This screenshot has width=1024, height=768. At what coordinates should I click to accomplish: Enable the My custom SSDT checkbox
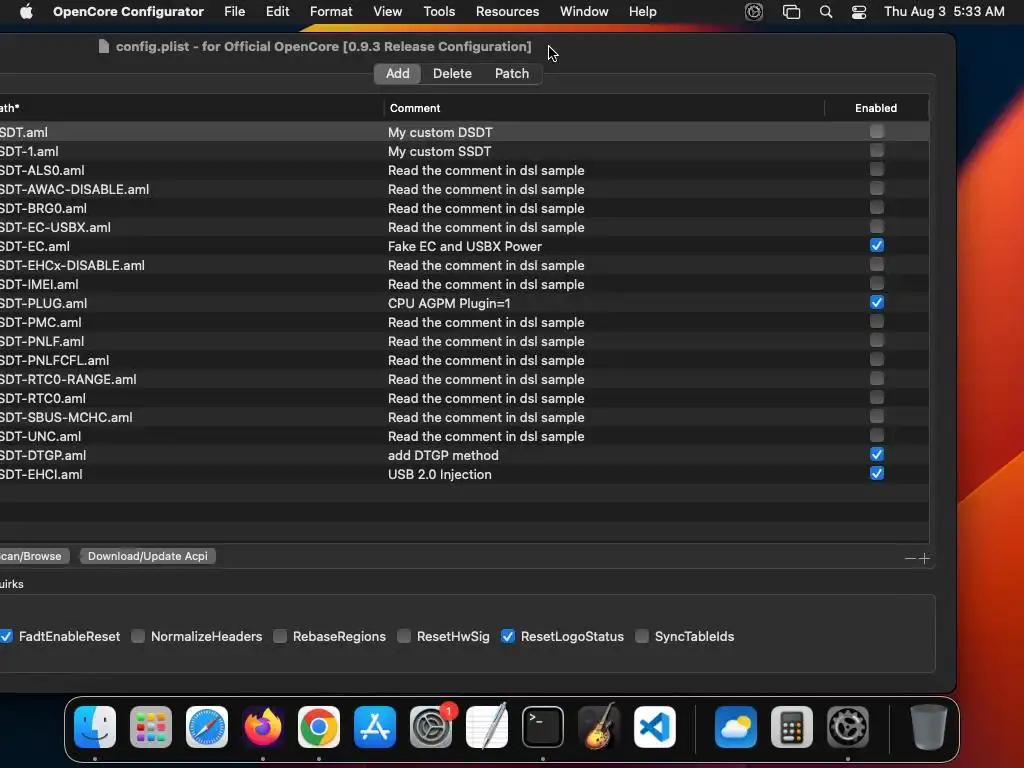876,150
